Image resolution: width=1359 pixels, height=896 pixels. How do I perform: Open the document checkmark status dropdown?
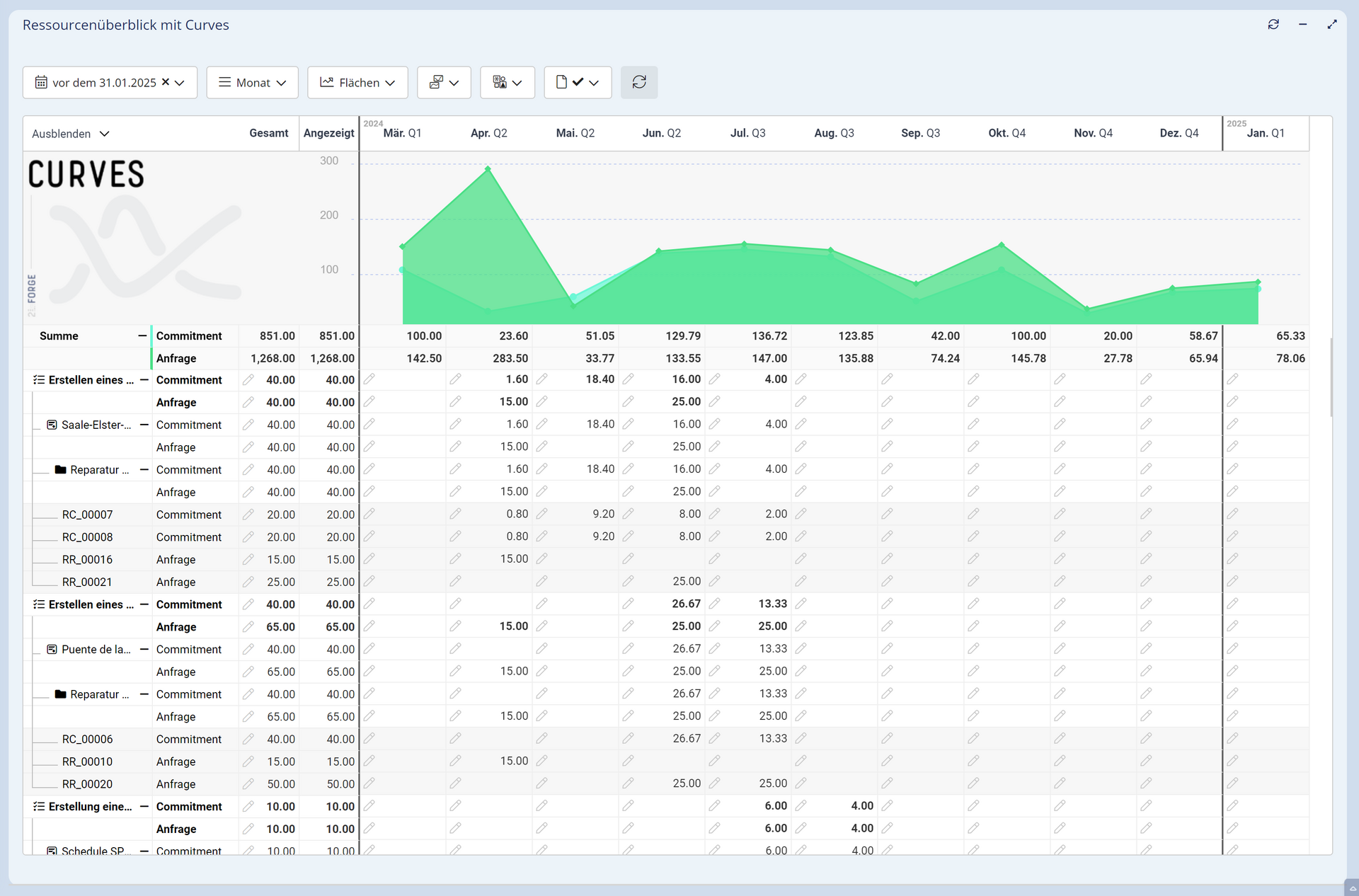coord(577,83)
